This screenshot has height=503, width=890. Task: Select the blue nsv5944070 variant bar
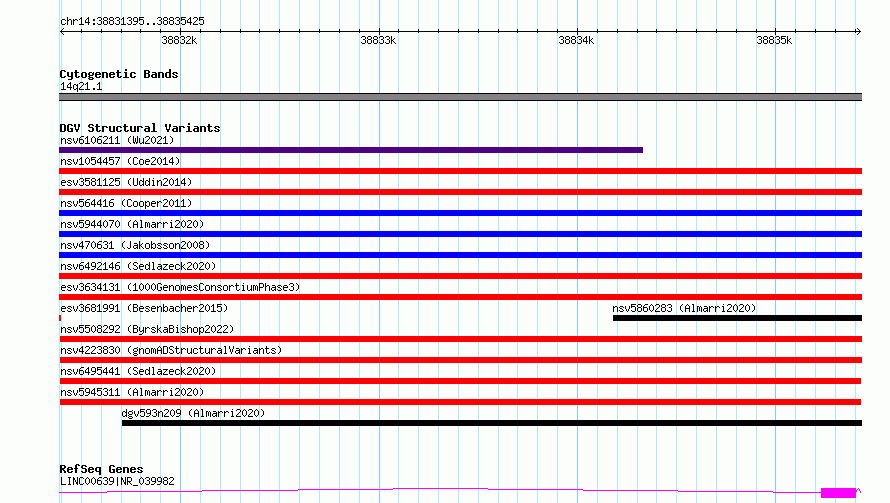[x=460, y=234]
